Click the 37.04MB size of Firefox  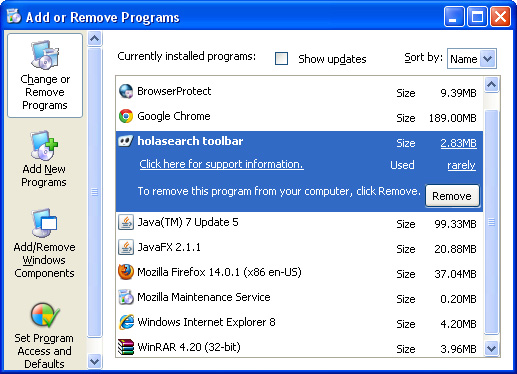pos(455,274)
